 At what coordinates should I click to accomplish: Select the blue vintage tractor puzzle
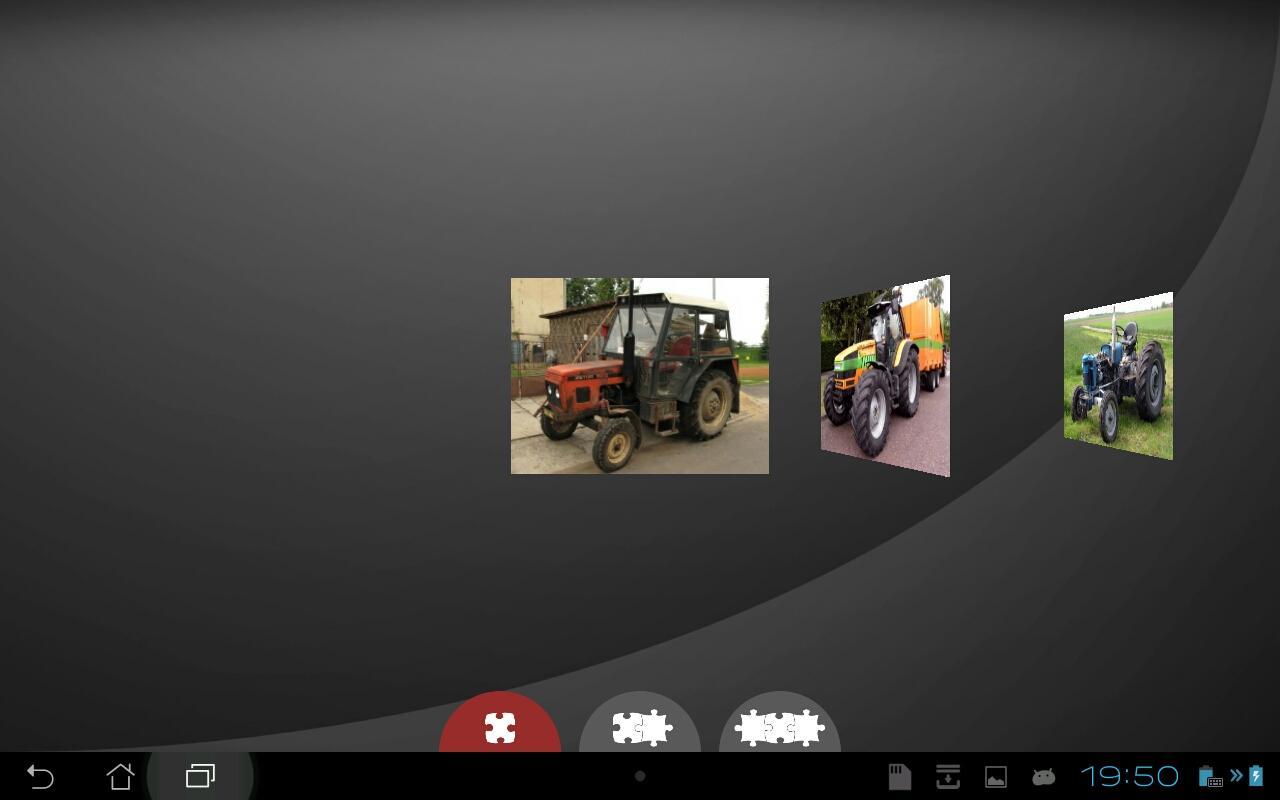[x=1117, y=375]
